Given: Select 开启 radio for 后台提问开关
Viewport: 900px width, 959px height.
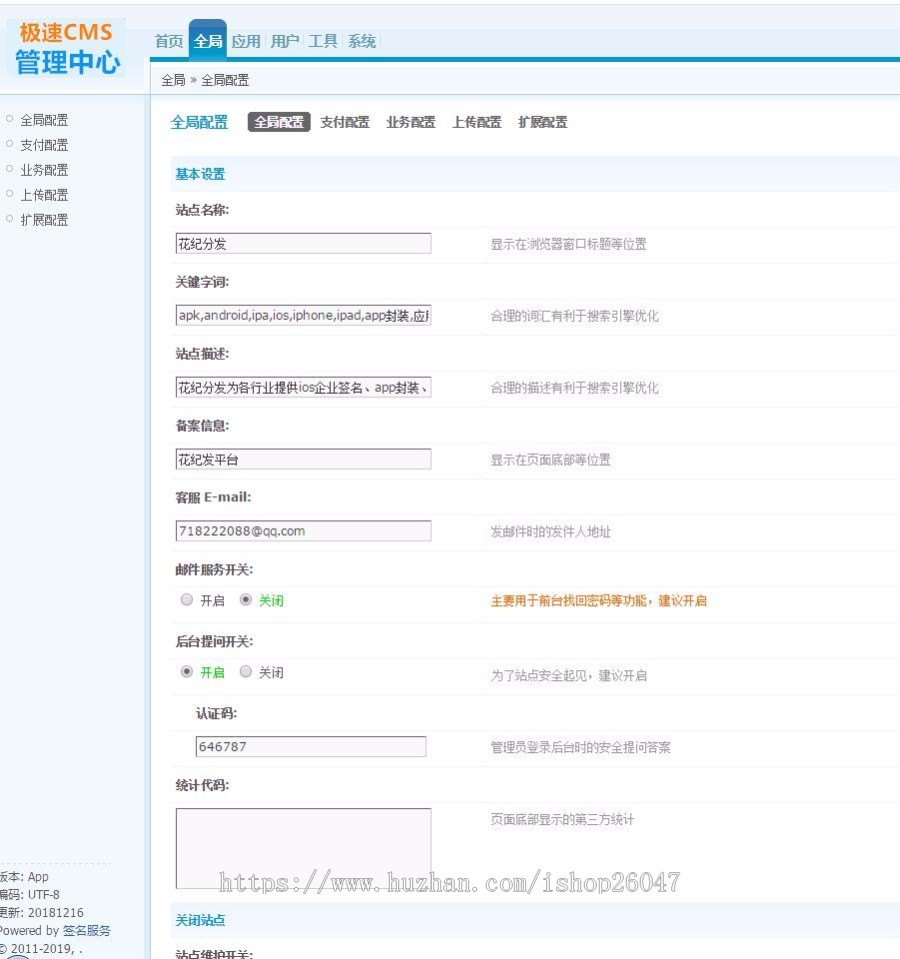Looking at the screenshot, I should [x=187, y=672].
